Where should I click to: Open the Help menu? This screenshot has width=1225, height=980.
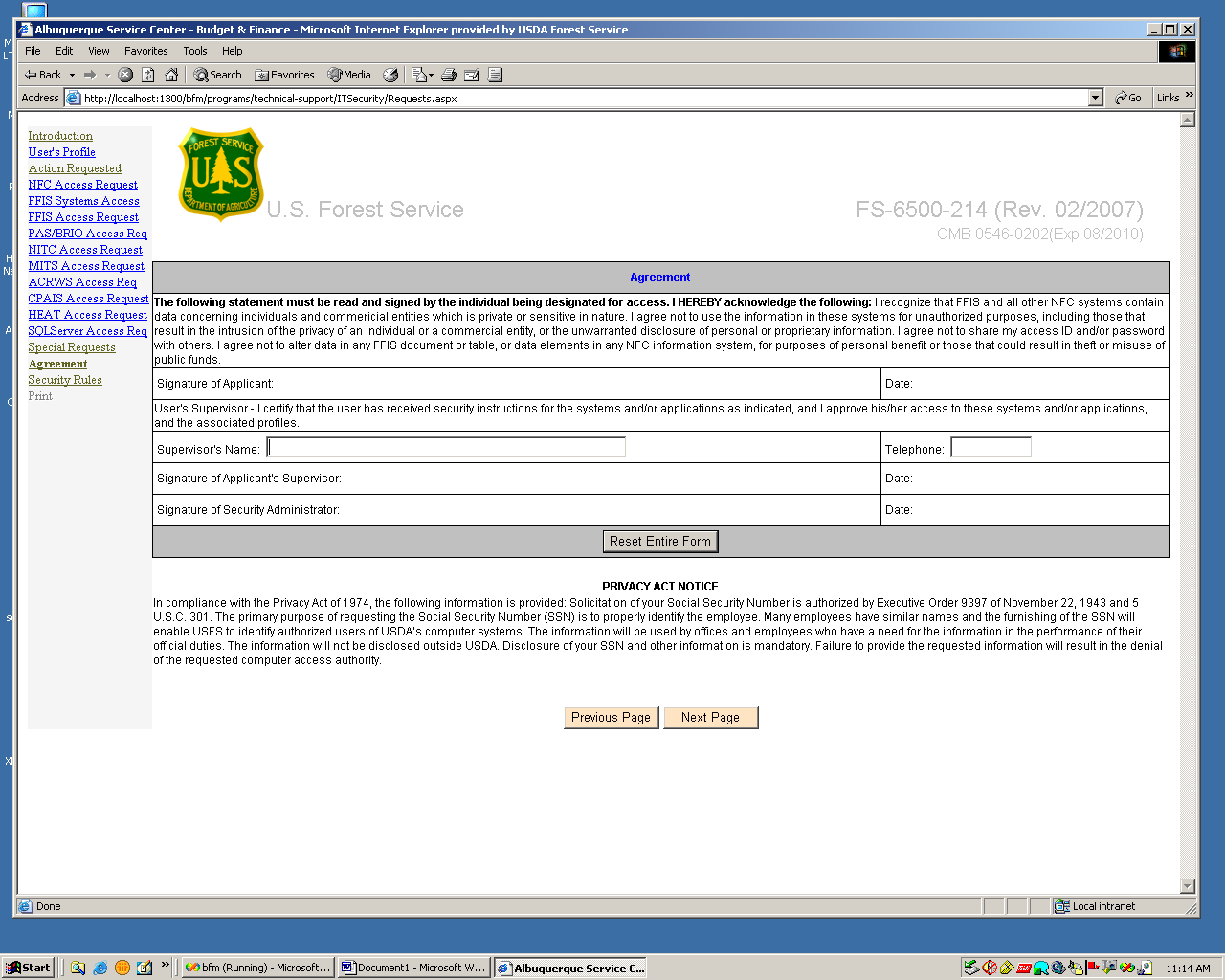click(x=233, y=51)
